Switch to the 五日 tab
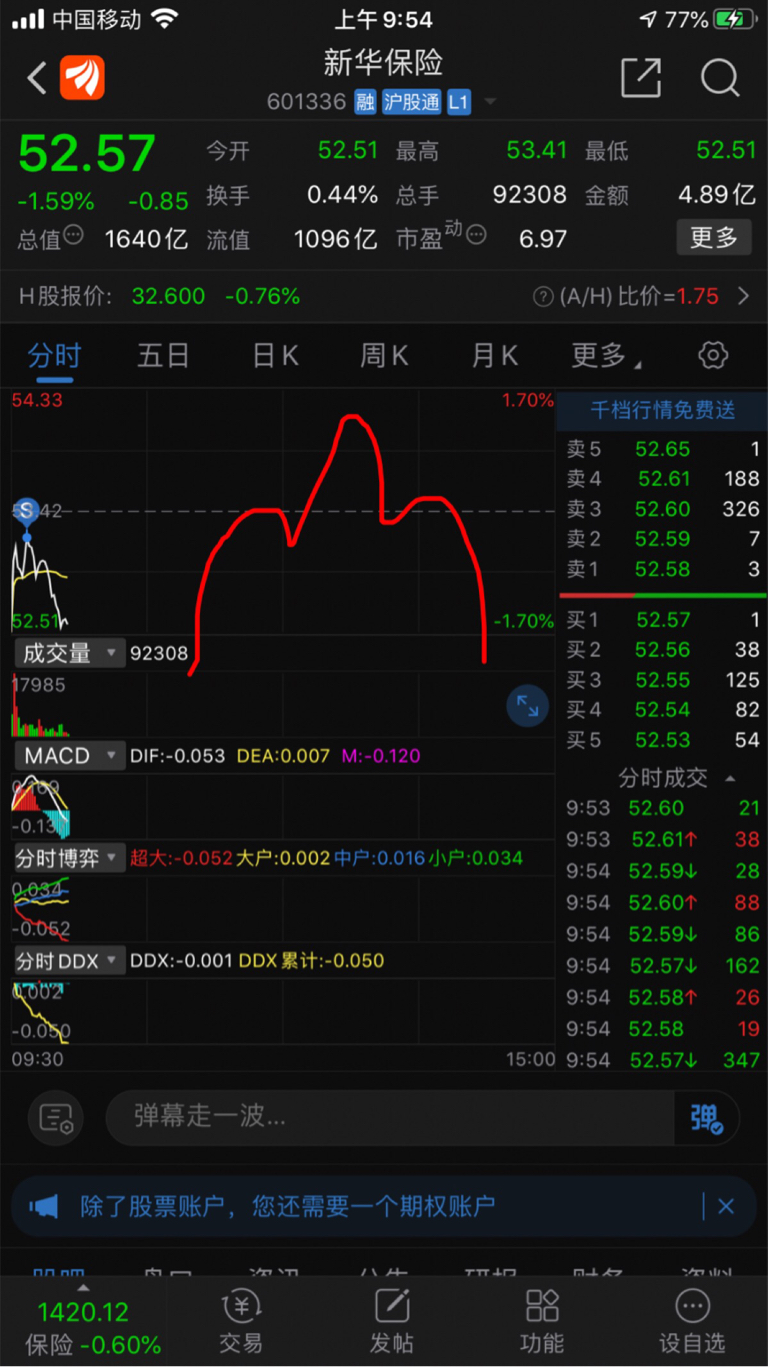768x1367 pixels. pyautogui.click(x=163, y=355)
